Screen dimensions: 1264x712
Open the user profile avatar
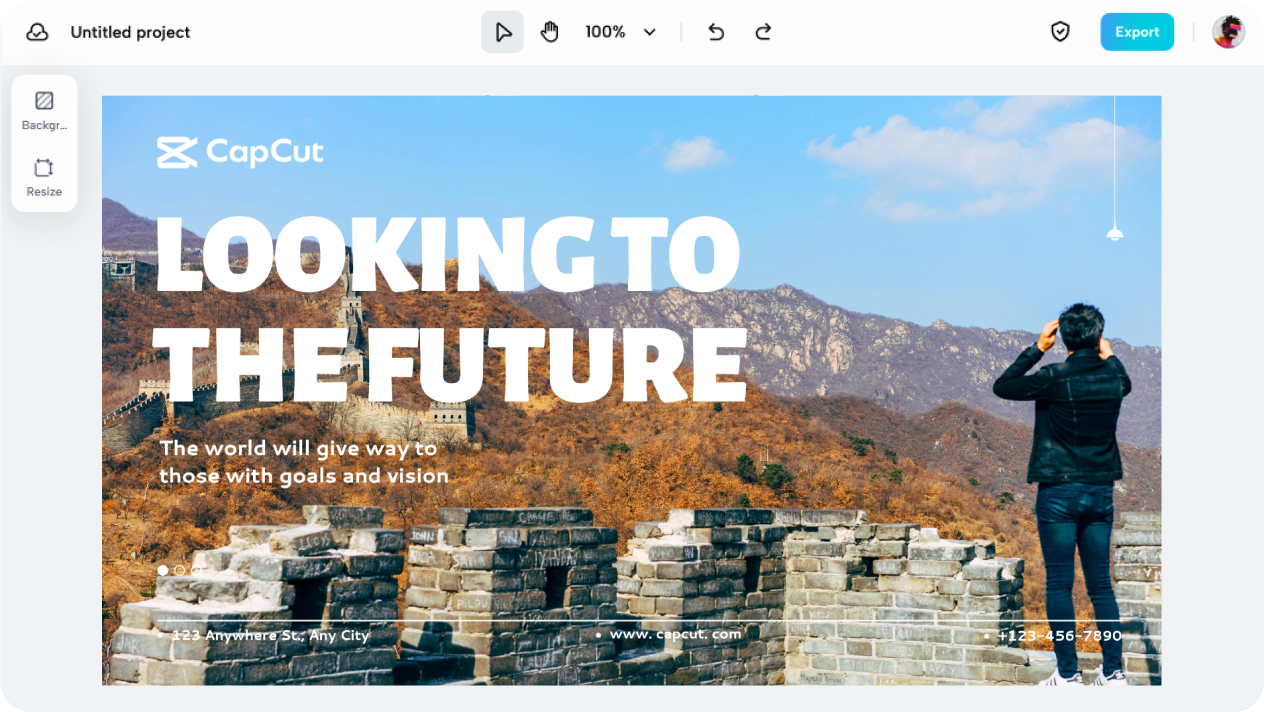(x=1228, y=32)
